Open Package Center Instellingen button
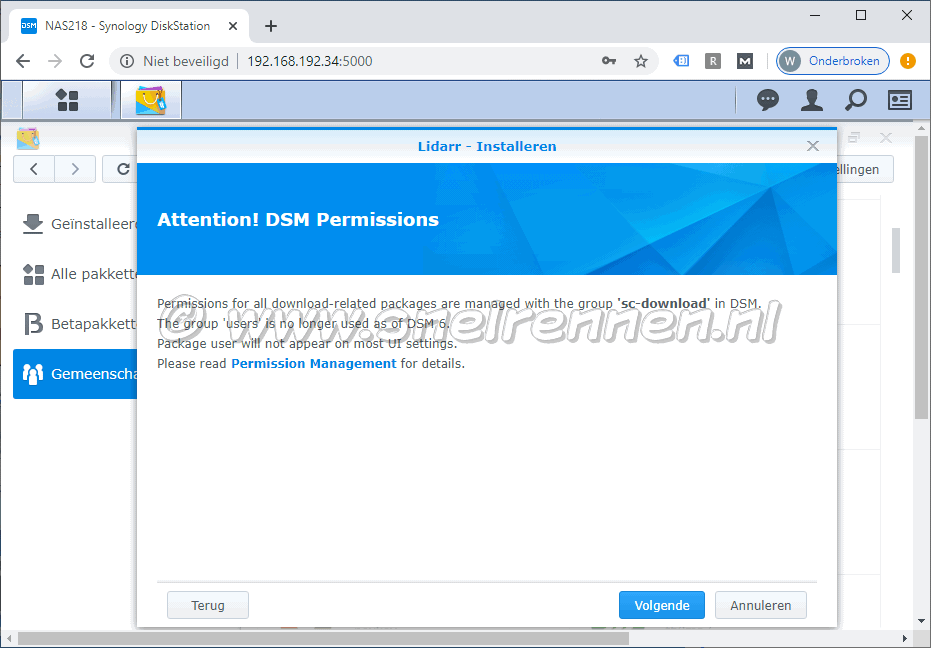 pos(865,169)
